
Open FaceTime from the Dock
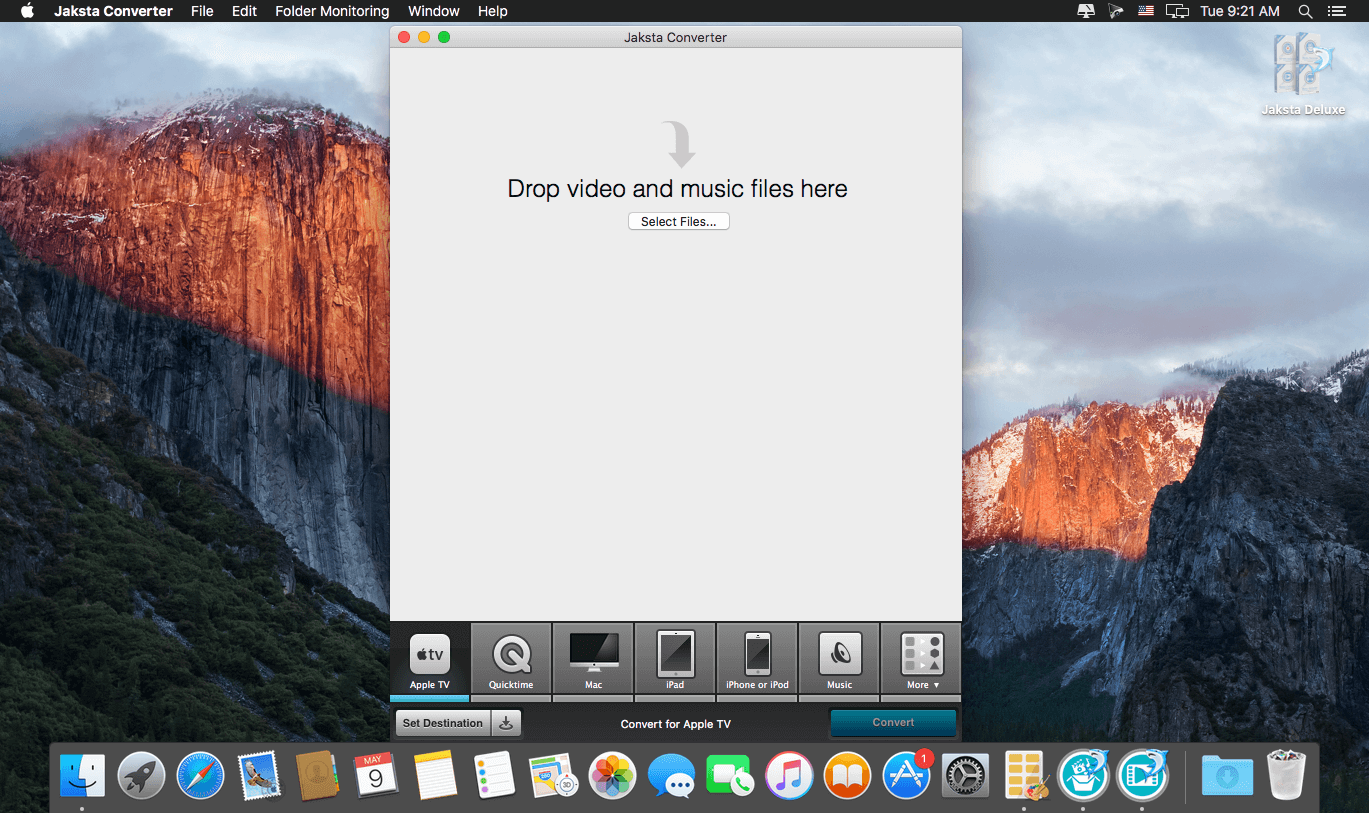tap(730, 776)
